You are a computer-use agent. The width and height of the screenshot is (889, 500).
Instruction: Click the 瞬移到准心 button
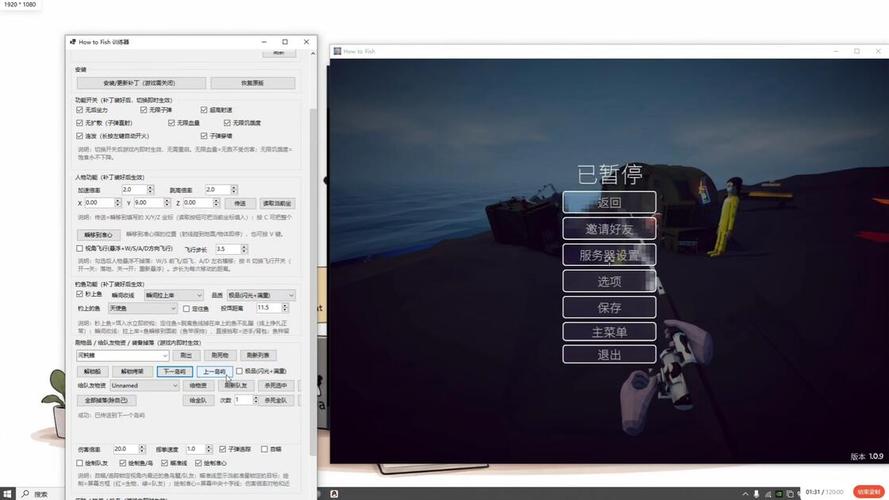coord(98,234)
